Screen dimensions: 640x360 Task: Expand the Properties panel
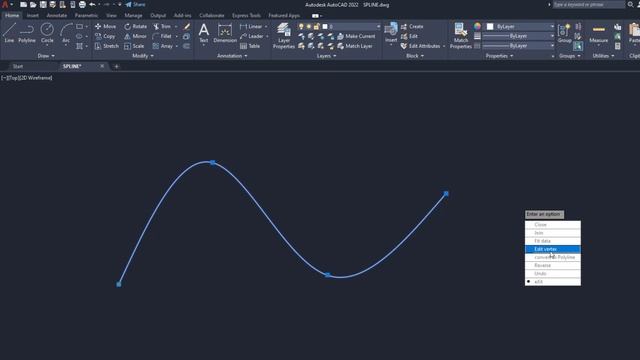499,56
